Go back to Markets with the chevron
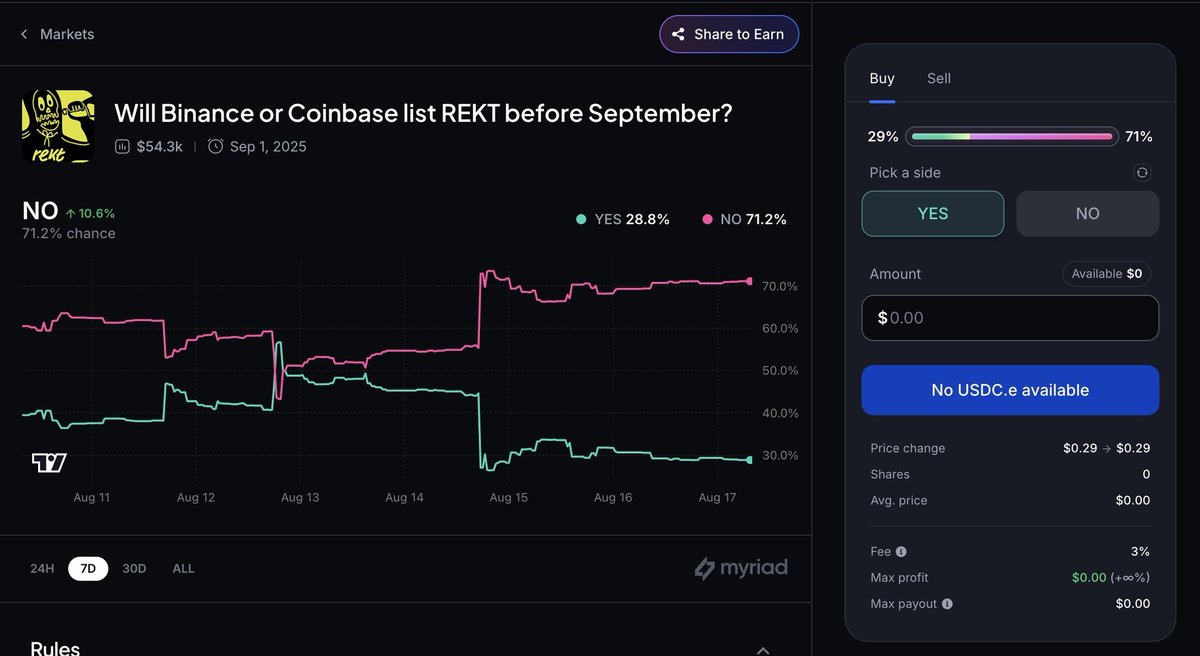The height and width of the screenshot is (656, 1200). tap(24, 34)
